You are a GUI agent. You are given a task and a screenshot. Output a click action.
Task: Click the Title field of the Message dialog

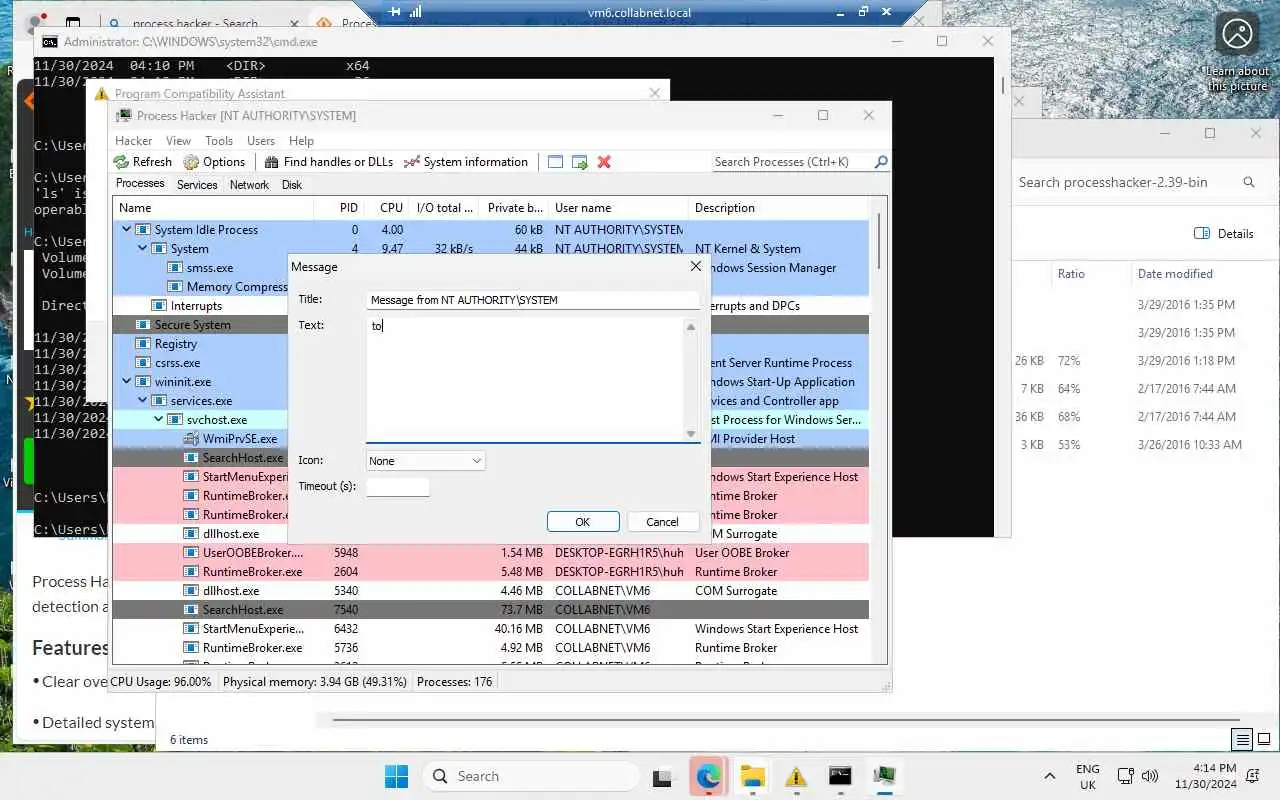pyautogui.click(x=533, y=300)
